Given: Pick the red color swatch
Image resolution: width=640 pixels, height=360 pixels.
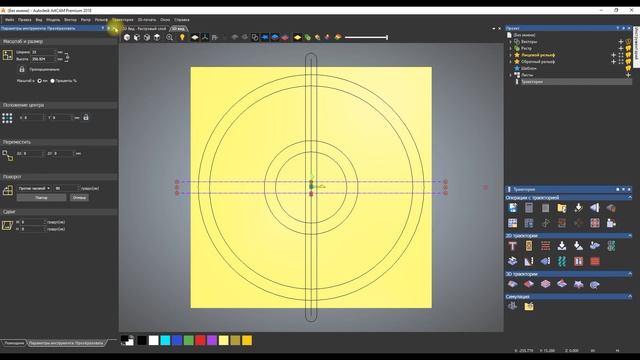Looking at the screenshot, I should [x=200, y=340].
